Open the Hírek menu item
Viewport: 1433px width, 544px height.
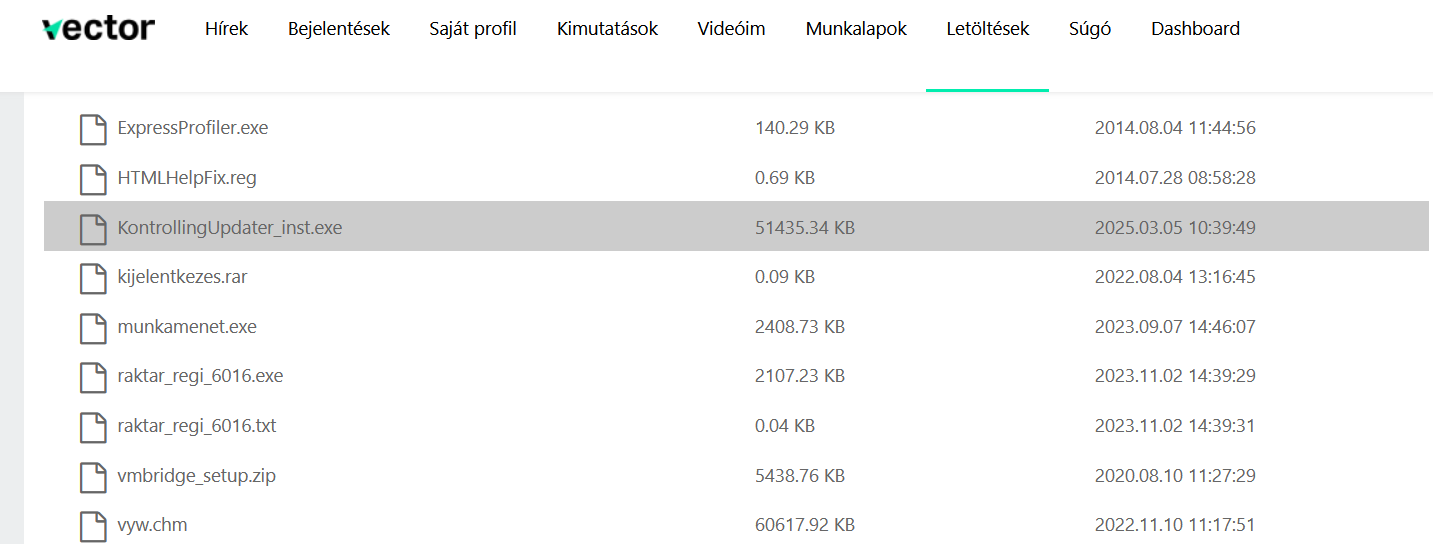click(226, 29)
